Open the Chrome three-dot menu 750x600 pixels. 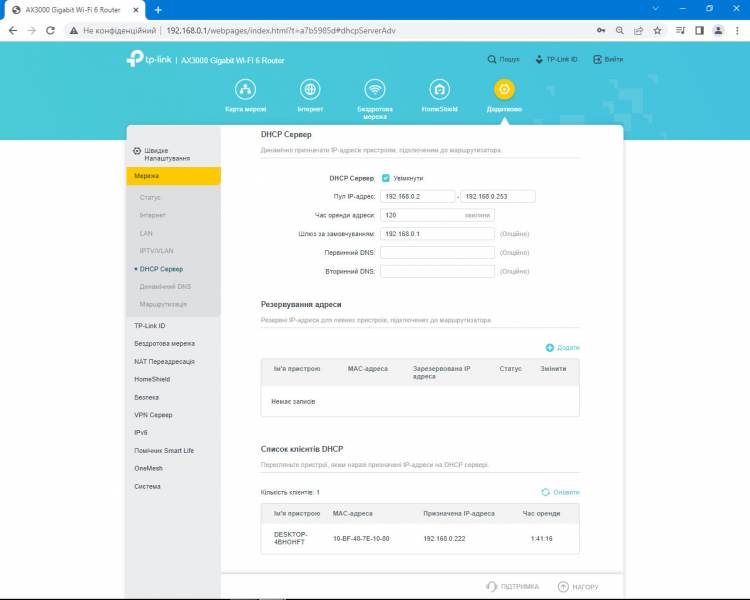tap(737, 31)
